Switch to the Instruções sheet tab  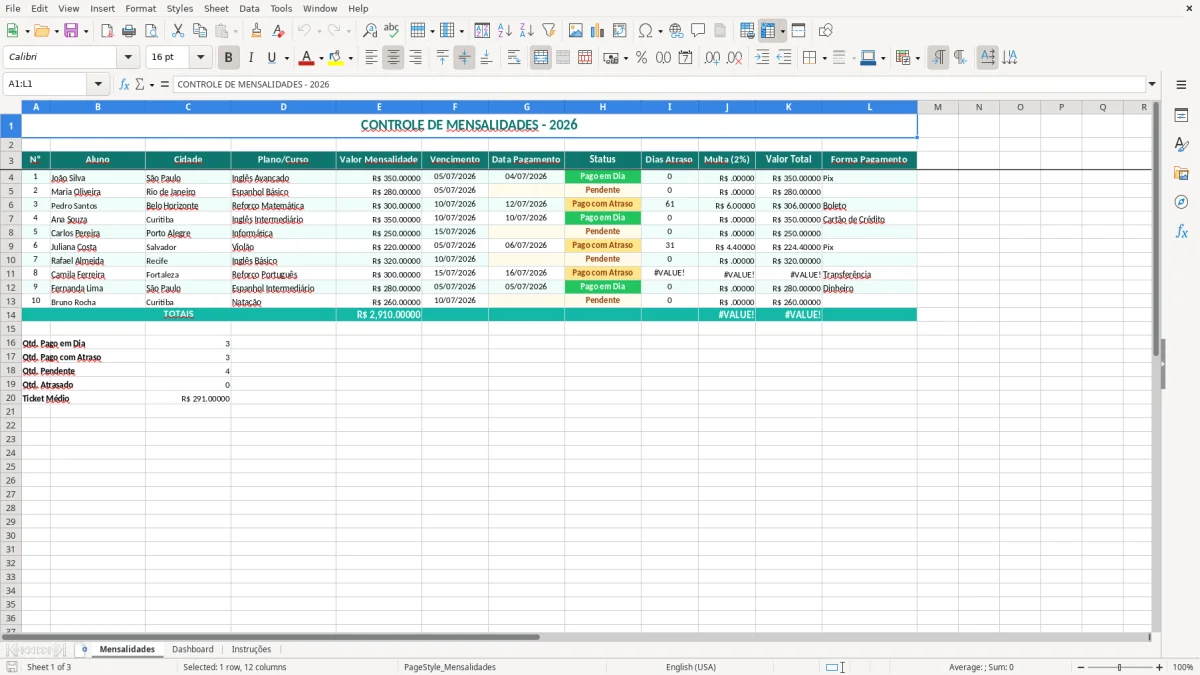(x=252, y=649)
